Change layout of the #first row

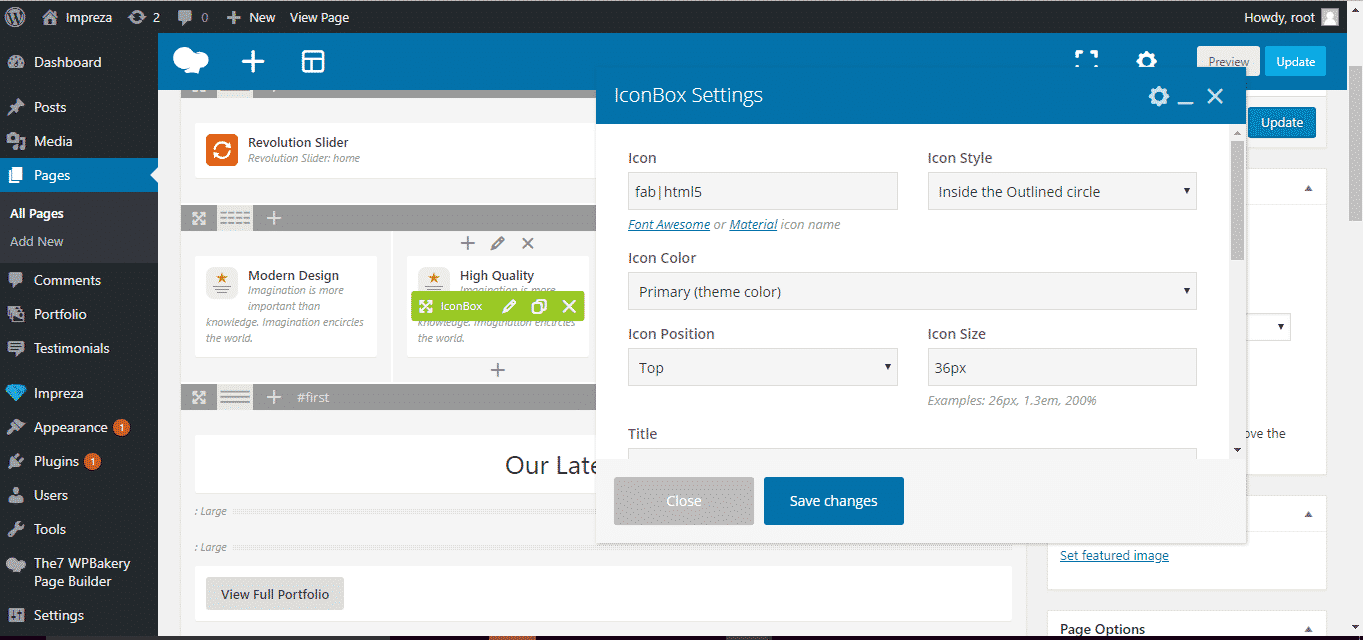235,397
